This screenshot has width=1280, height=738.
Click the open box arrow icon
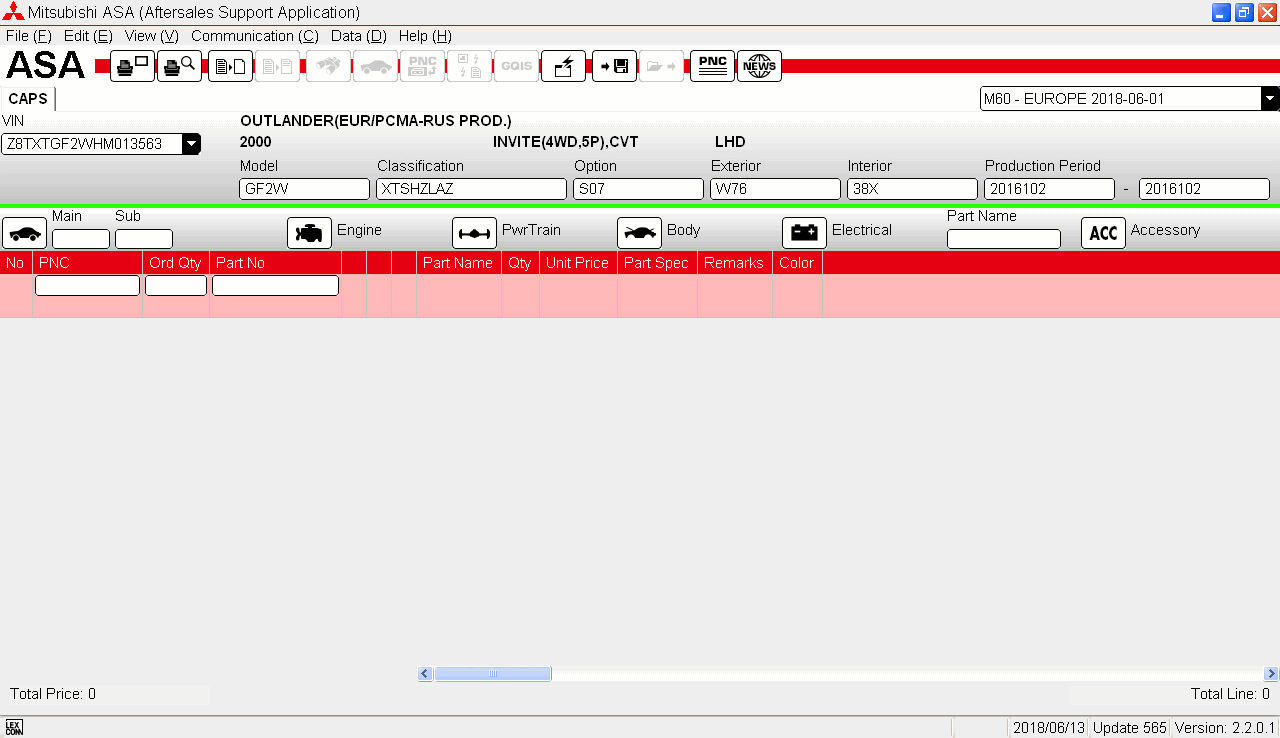pos(563,67)
